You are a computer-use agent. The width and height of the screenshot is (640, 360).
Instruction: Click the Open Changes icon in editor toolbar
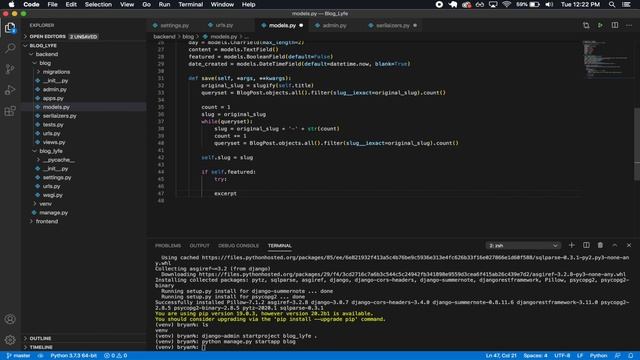click(x=586, y=25)
